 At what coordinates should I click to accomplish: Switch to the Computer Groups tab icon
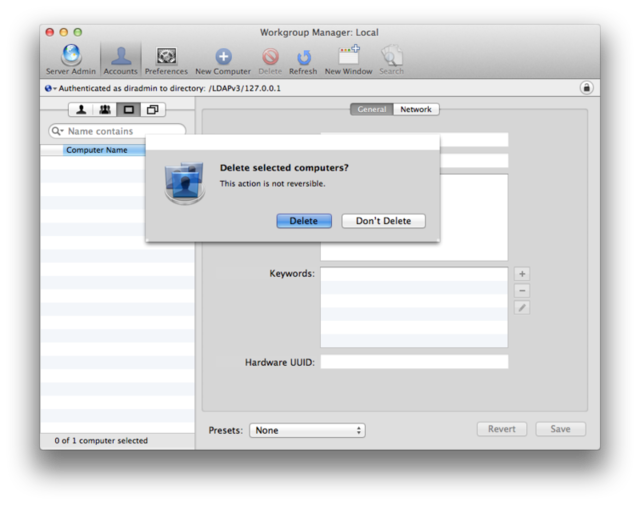[x=153, y=109]
